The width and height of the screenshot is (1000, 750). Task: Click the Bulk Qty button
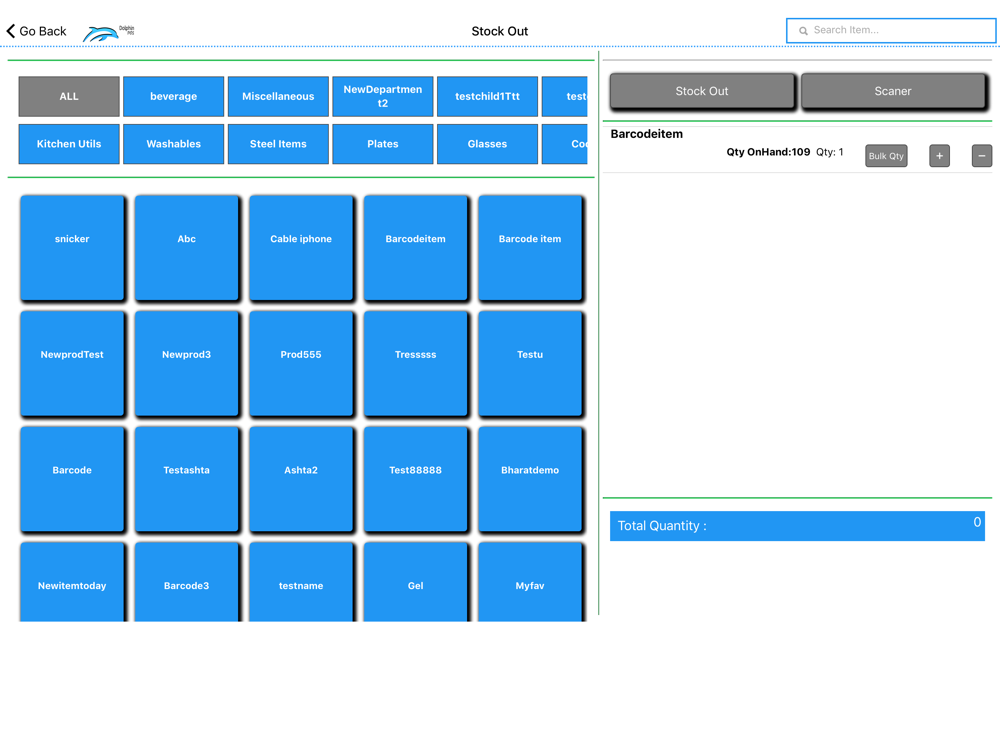click(886, 156)
